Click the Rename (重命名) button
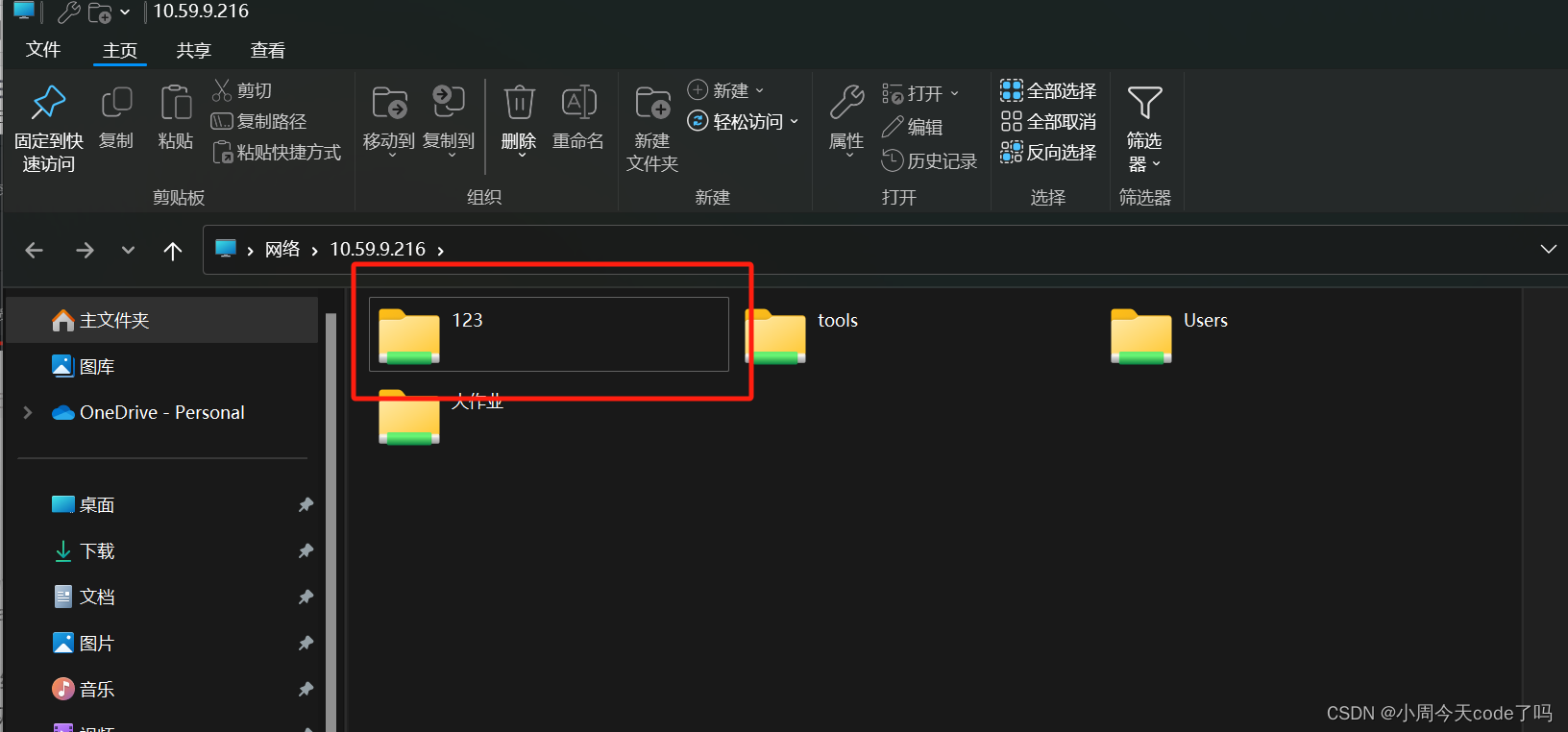 pyautogui.click(x=578, y=118)
